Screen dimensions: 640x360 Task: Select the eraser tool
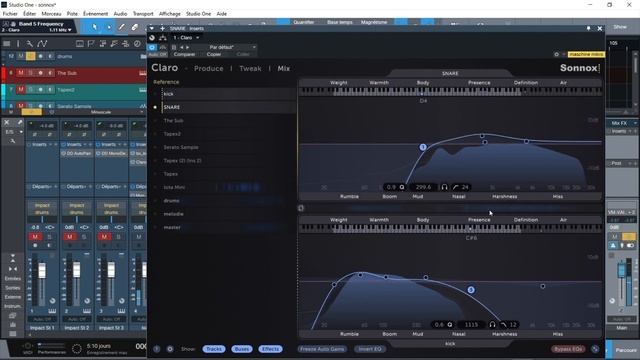(135, 27)
